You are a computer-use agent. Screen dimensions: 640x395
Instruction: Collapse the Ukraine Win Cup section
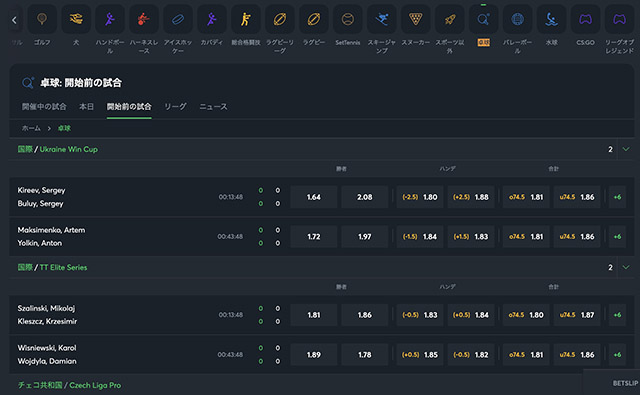click(626, 149)
